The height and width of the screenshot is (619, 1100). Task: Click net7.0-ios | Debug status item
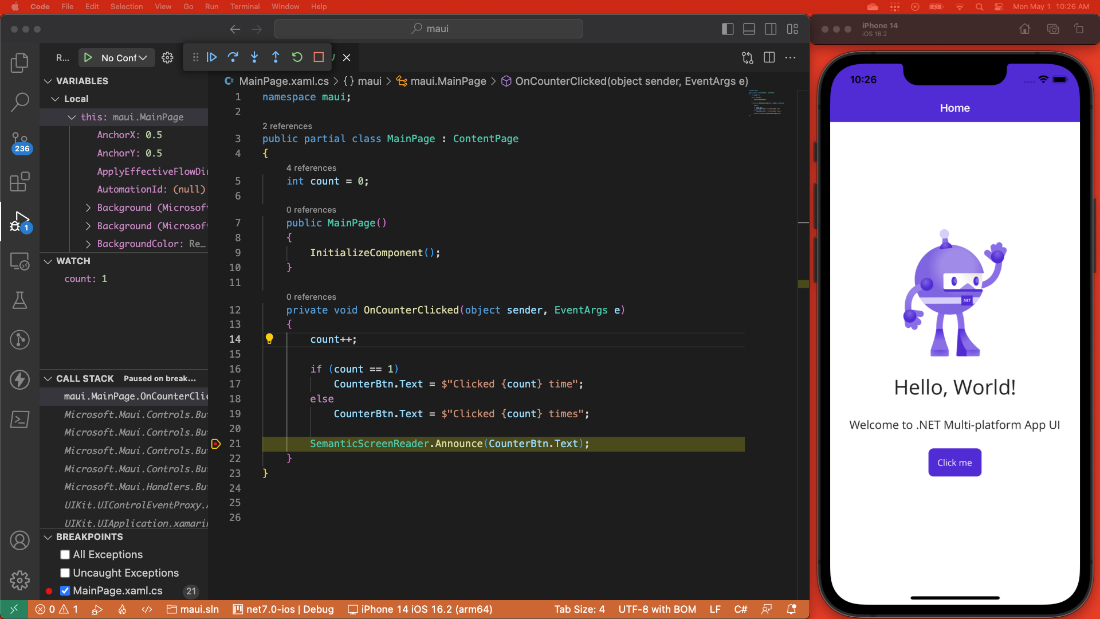(283, 609)
